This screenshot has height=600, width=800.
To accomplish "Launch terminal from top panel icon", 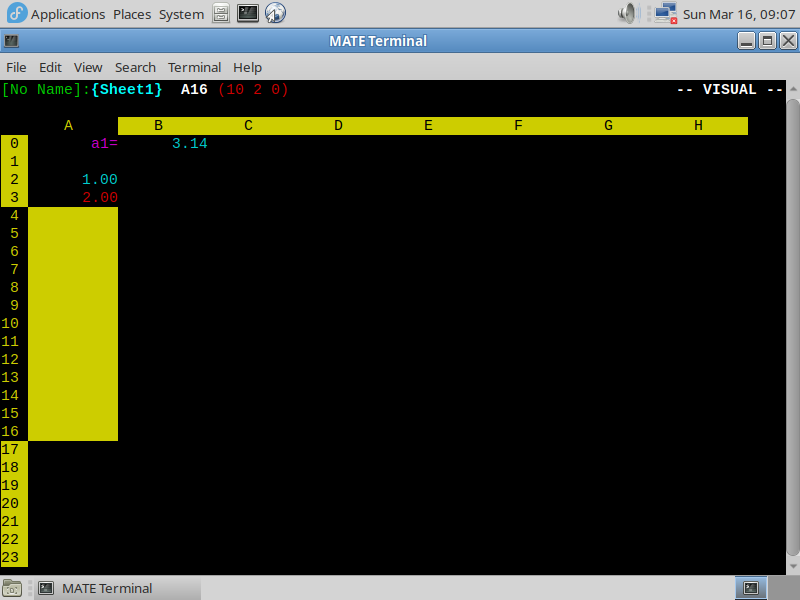I will point(248,14).
